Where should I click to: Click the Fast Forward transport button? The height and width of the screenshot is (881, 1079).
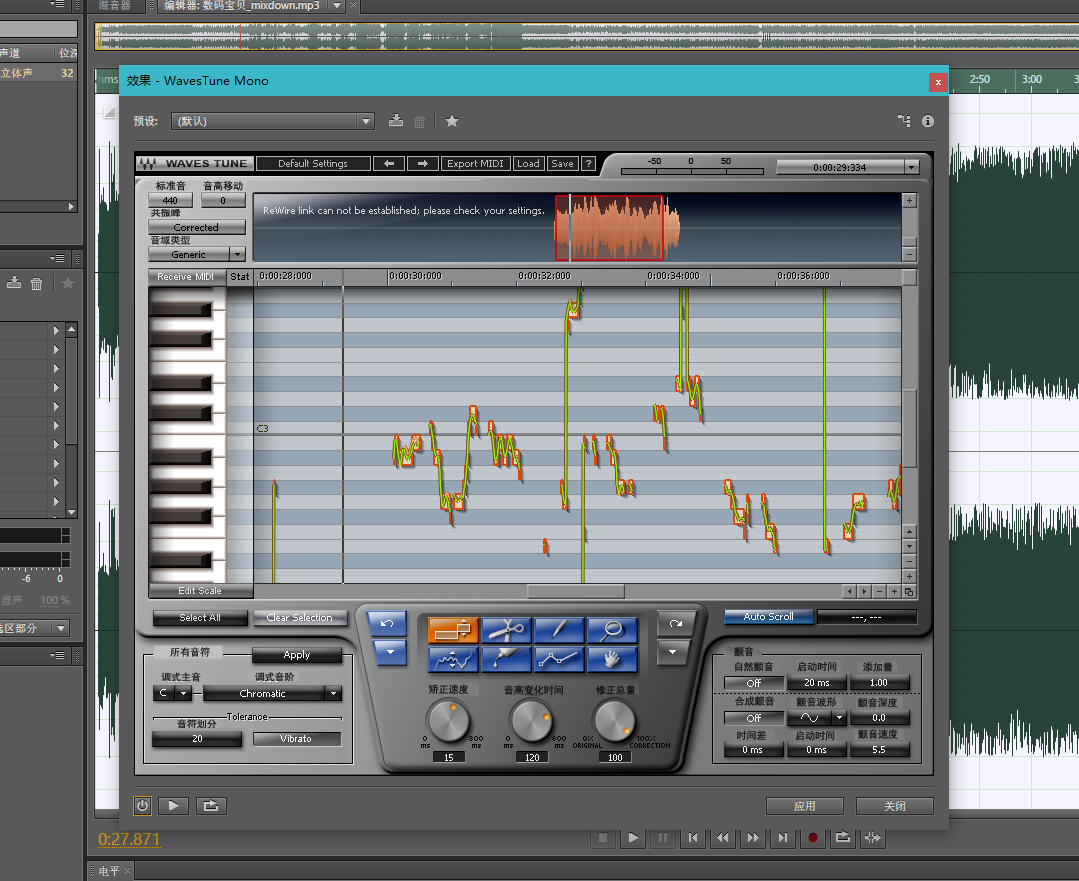pyautogui.click(x=753, y=838)
